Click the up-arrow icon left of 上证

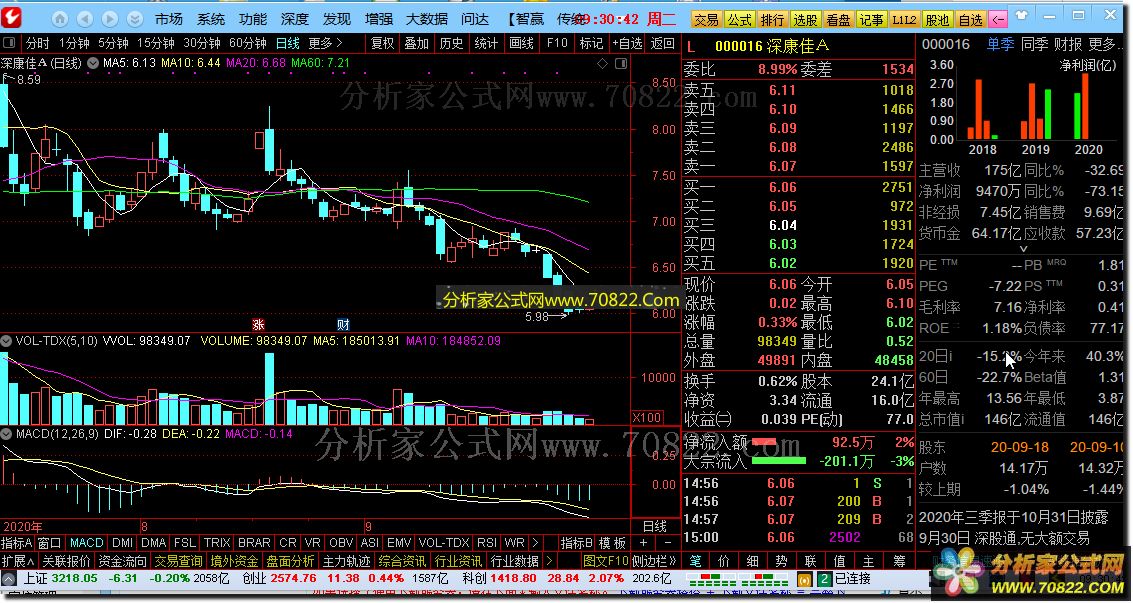9,578
